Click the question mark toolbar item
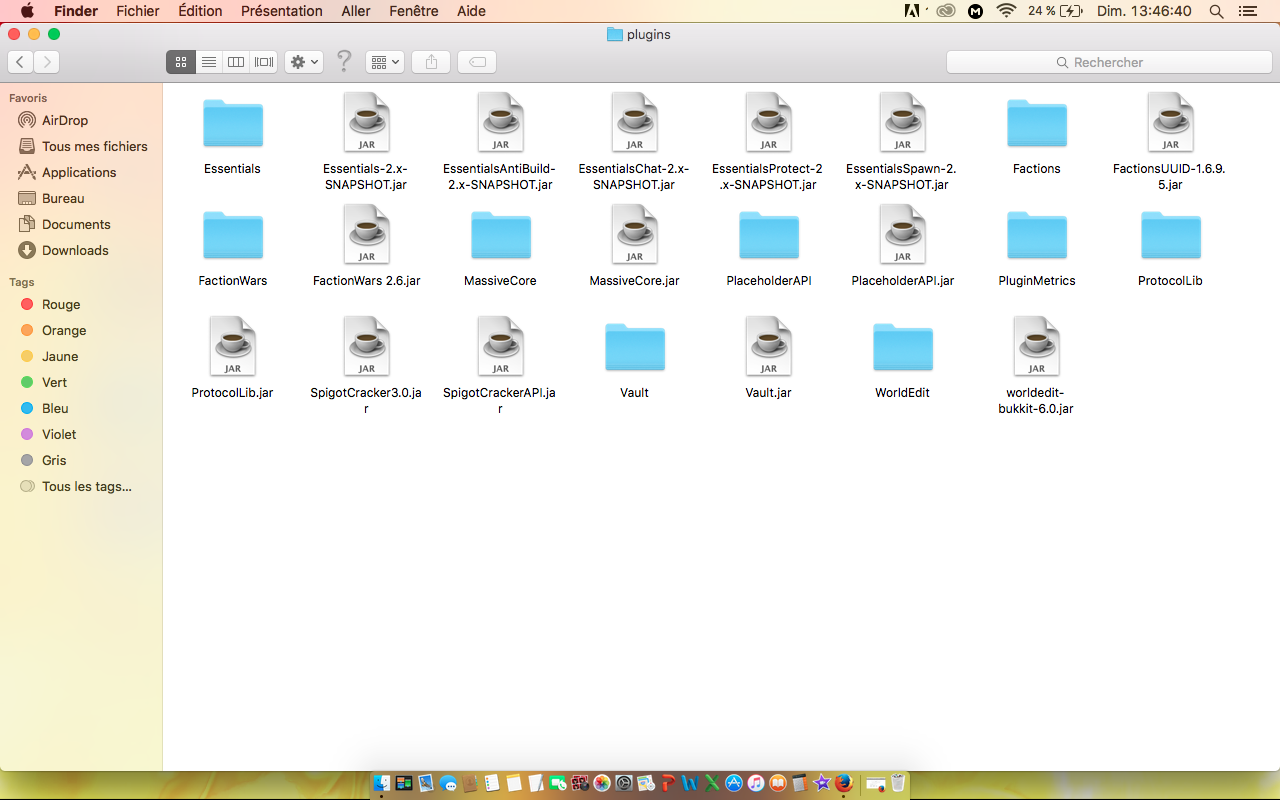 tap(344, 62)
